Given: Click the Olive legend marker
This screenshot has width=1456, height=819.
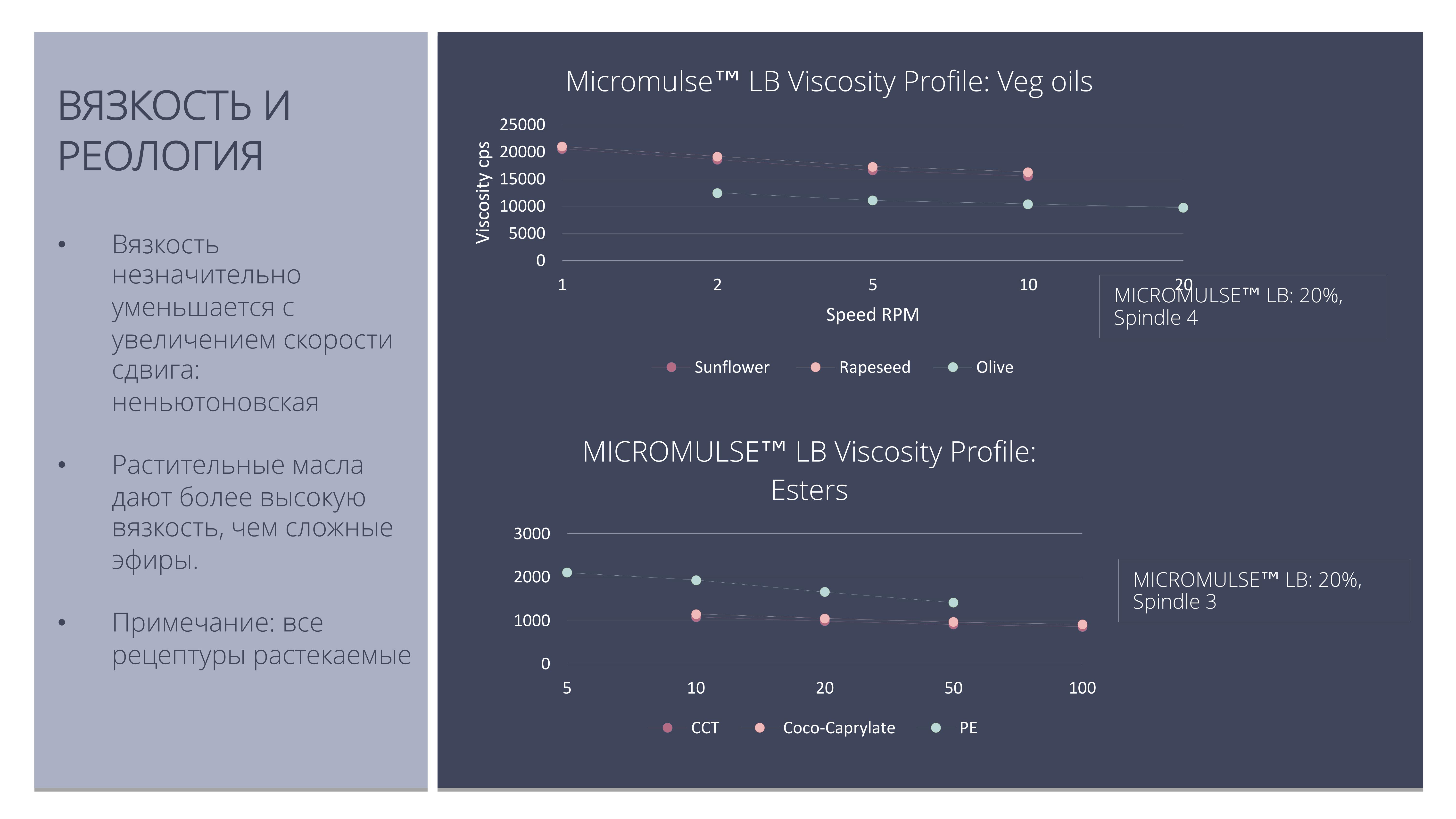Looking at the screenshot, I should coord(953,367).
